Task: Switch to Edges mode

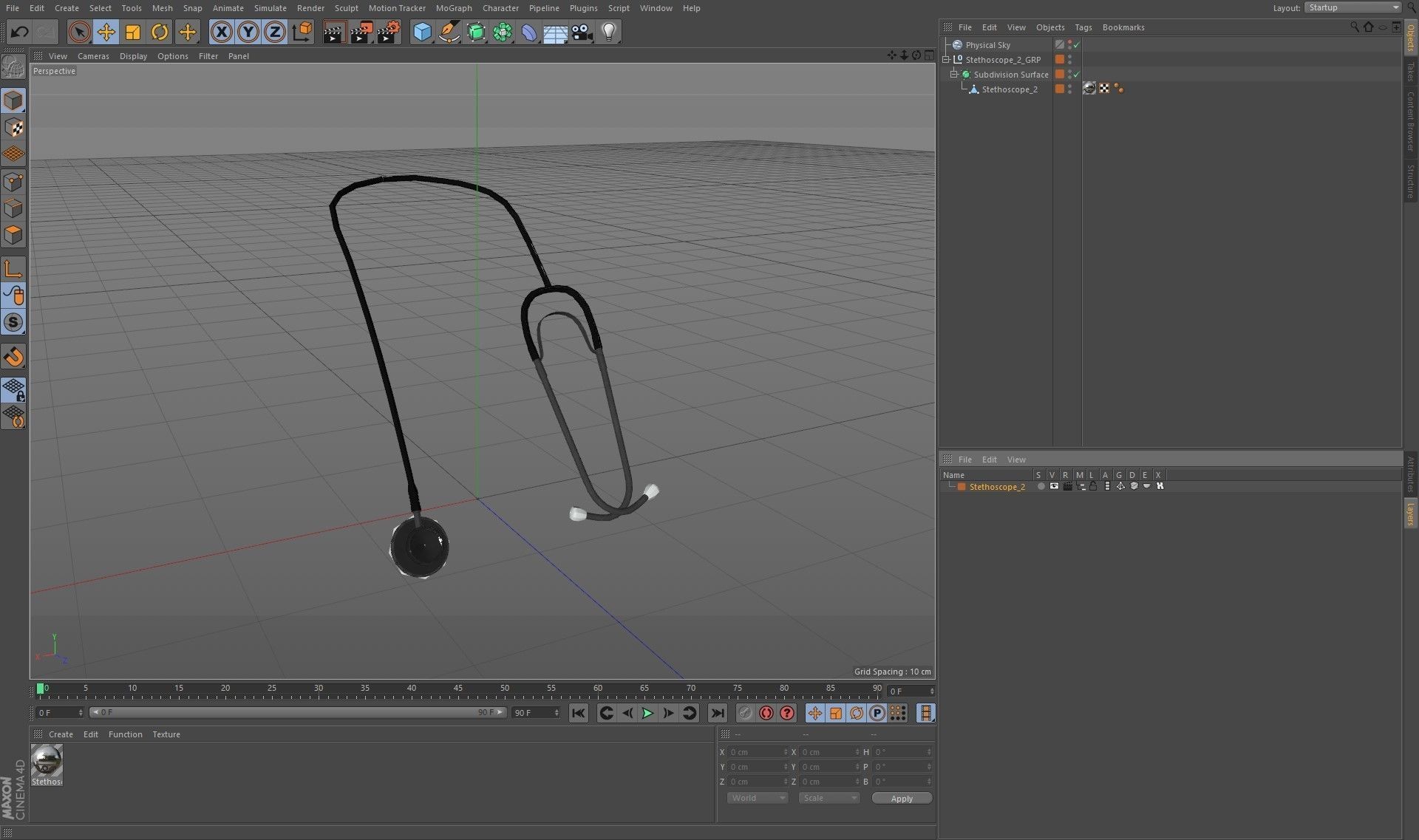Action: pos(13,208)
